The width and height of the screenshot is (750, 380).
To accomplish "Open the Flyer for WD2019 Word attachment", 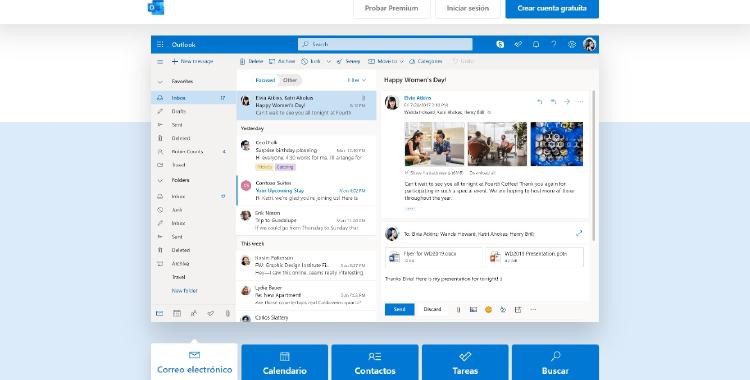I will (x=433, y=257).
